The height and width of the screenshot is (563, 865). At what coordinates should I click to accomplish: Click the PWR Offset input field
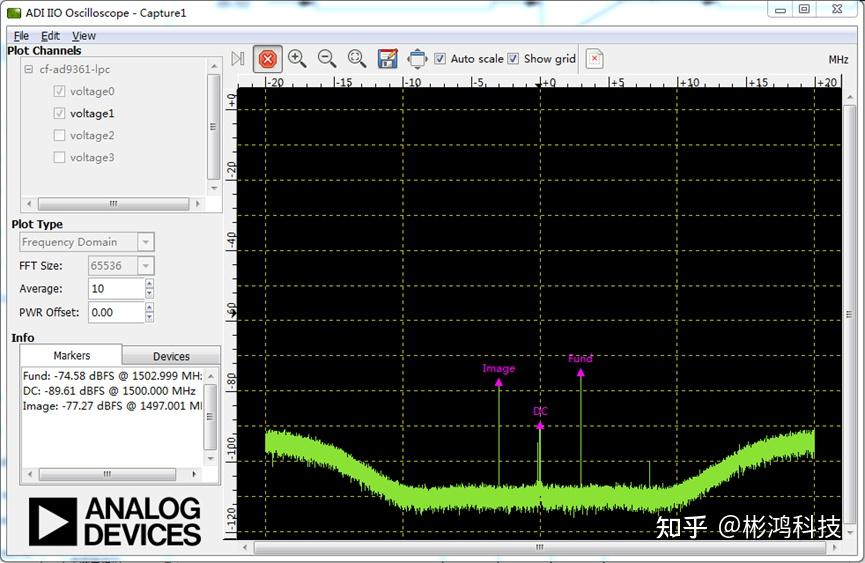pos(117,312)
